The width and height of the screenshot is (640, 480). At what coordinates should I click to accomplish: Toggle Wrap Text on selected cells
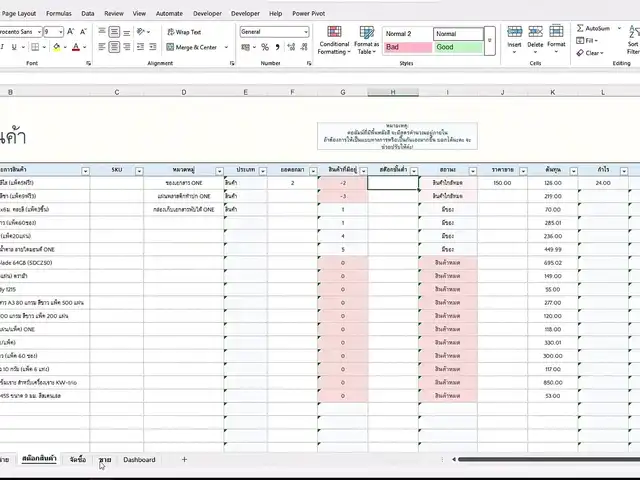tap(183, 32)
